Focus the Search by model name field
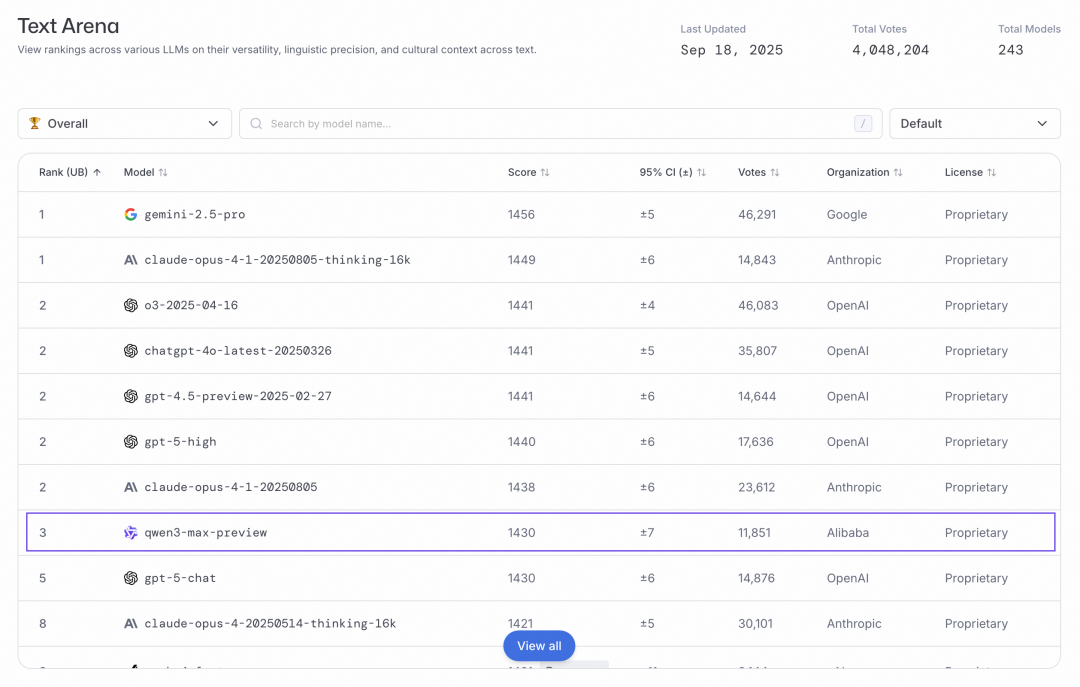Viewport: 1080px width, 687px height. click(x=550, y=124)
